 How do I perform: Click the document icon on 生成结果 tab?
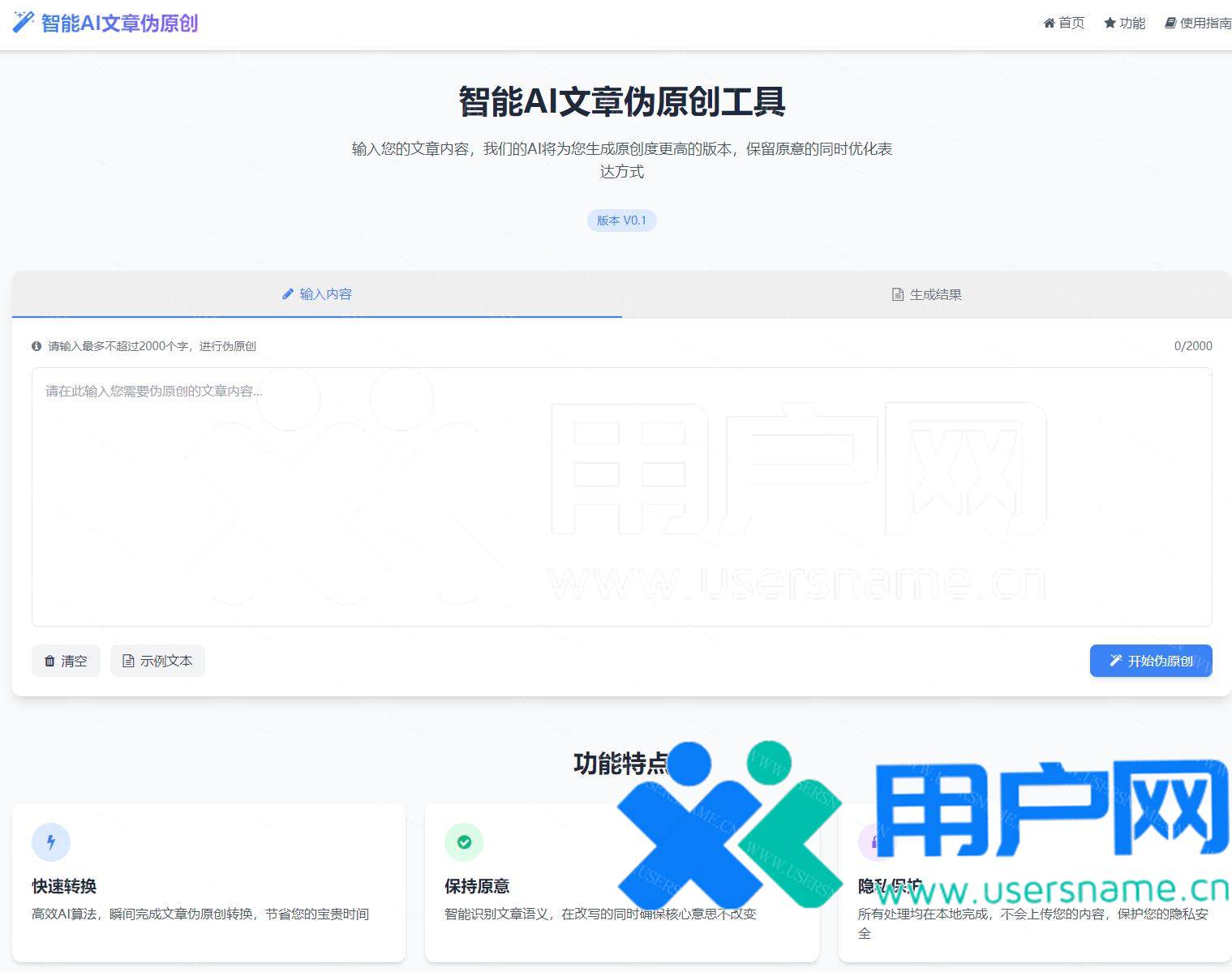click(x=897, y=294)
